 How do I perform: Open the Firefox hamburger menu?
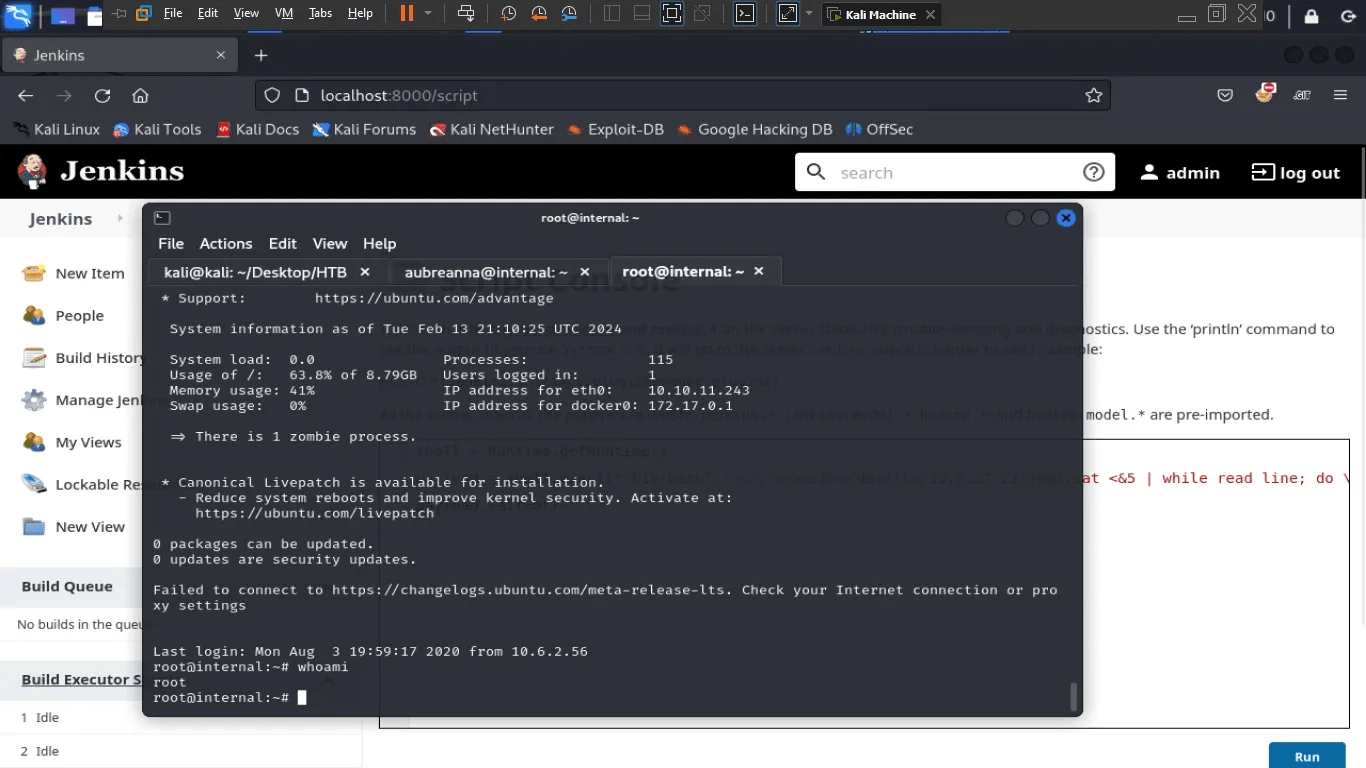click(x=1341, y=95)
